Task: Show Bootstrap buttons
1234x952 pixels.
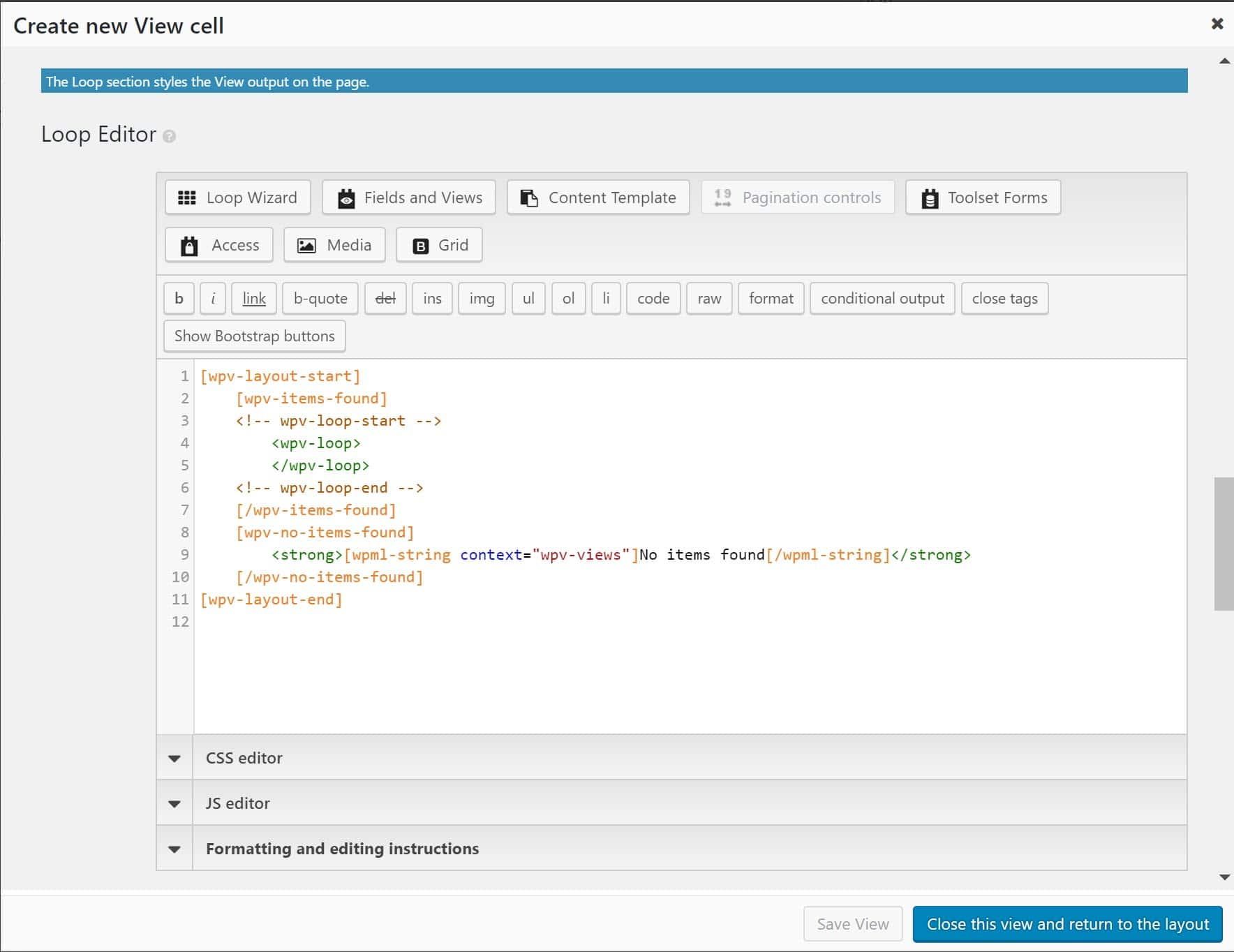Action: [254, 336]
